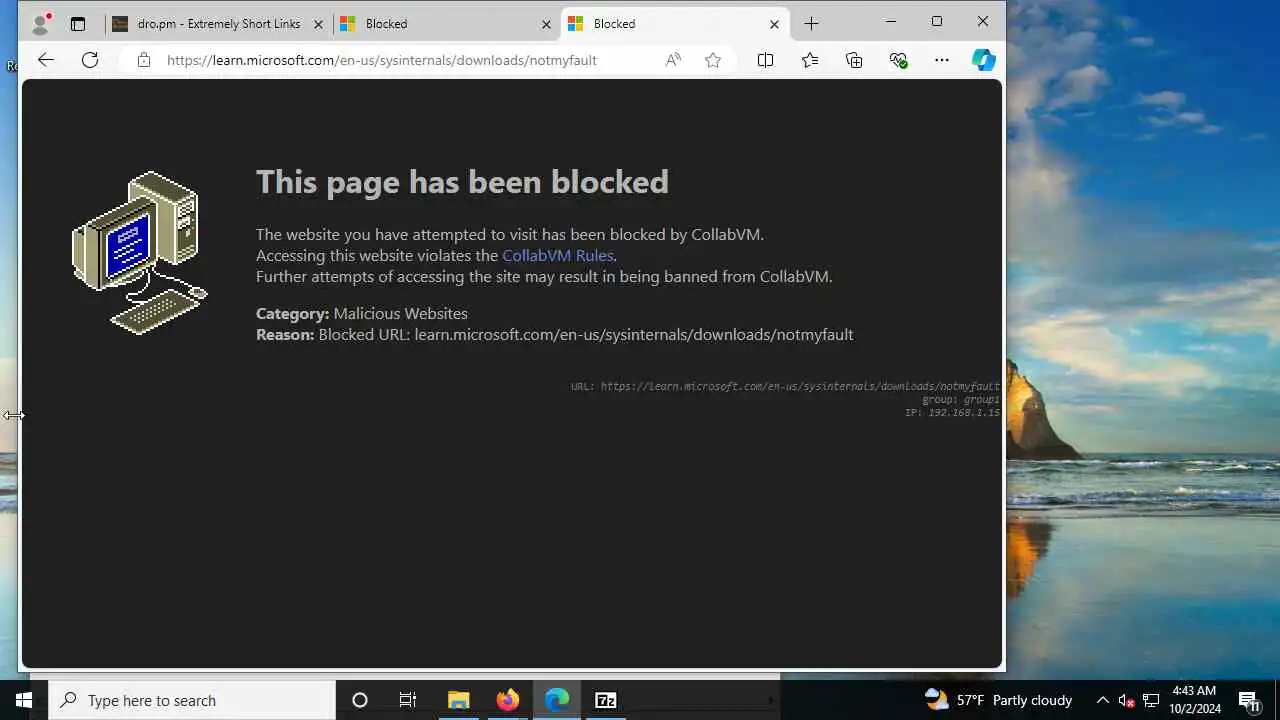Click the blocked computer illustration
Image resolution: width=1280 pixels, height=720 pixels.
pyautogui.click(x=140, y=252)
